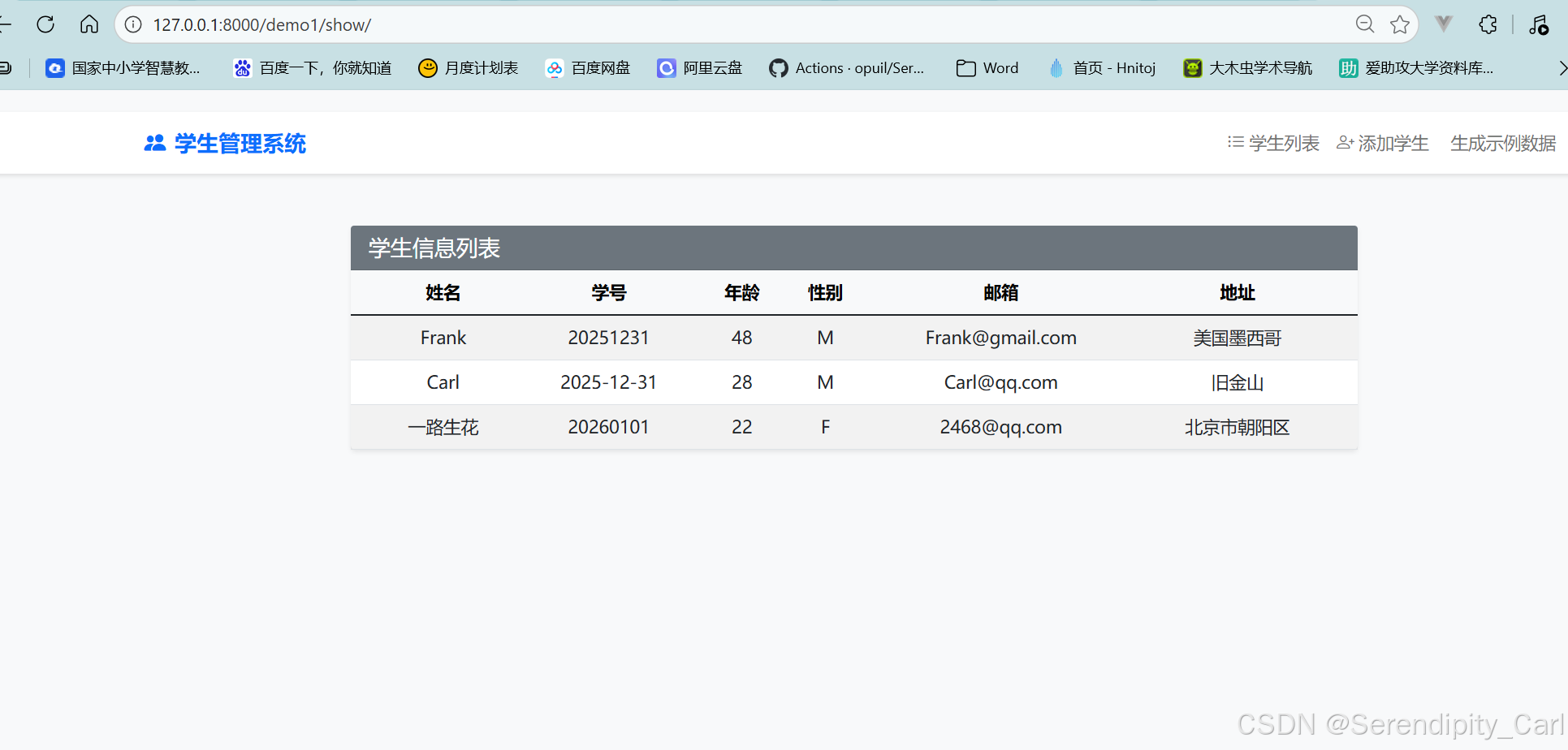Open the extensions puzzle icon
The width and height of the screenshot is (1568, 750).
point(1488,24)
